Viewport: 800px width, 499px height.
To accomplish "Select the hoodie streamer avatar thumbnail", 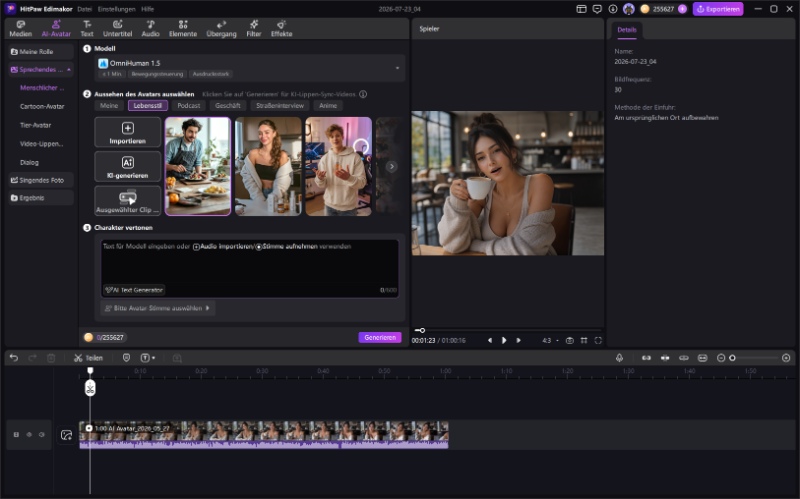I will pos(339,166).
